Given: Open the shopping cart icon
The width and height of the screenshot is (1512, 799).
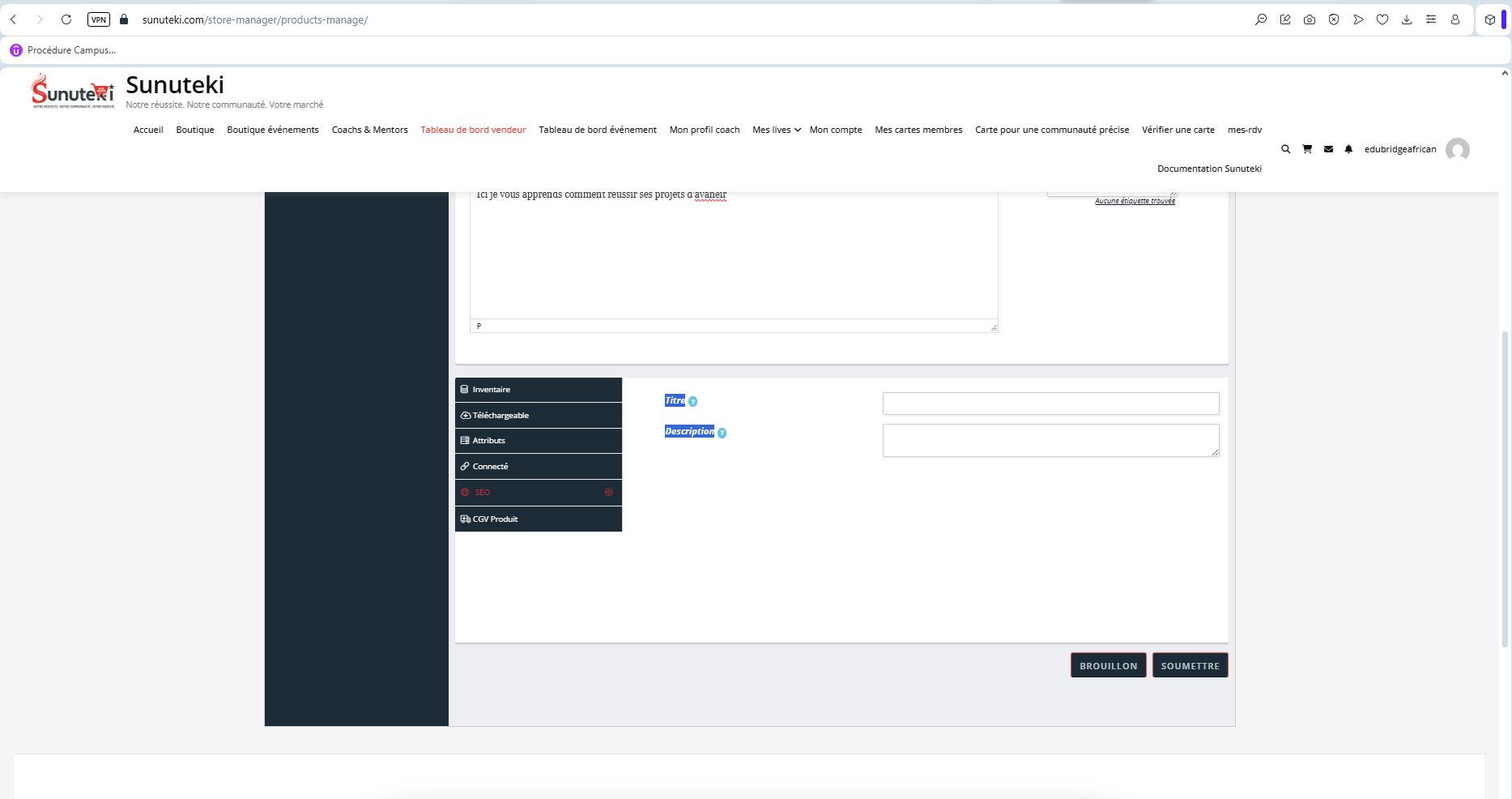Looking at the screenshot, I should [1306, 149].
